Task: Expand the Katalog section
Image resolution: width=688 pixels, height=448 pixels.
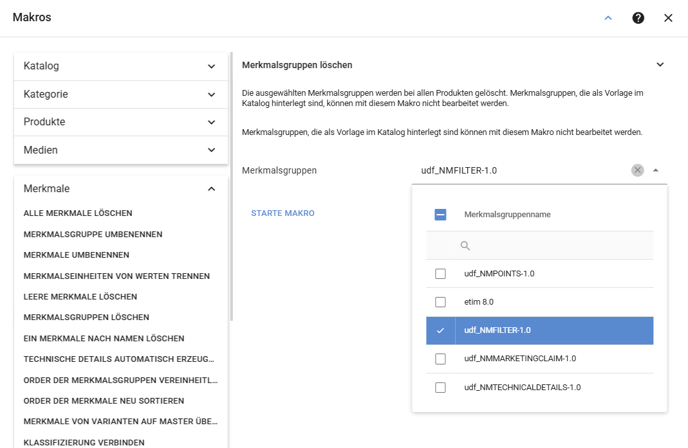Action: 121,66
